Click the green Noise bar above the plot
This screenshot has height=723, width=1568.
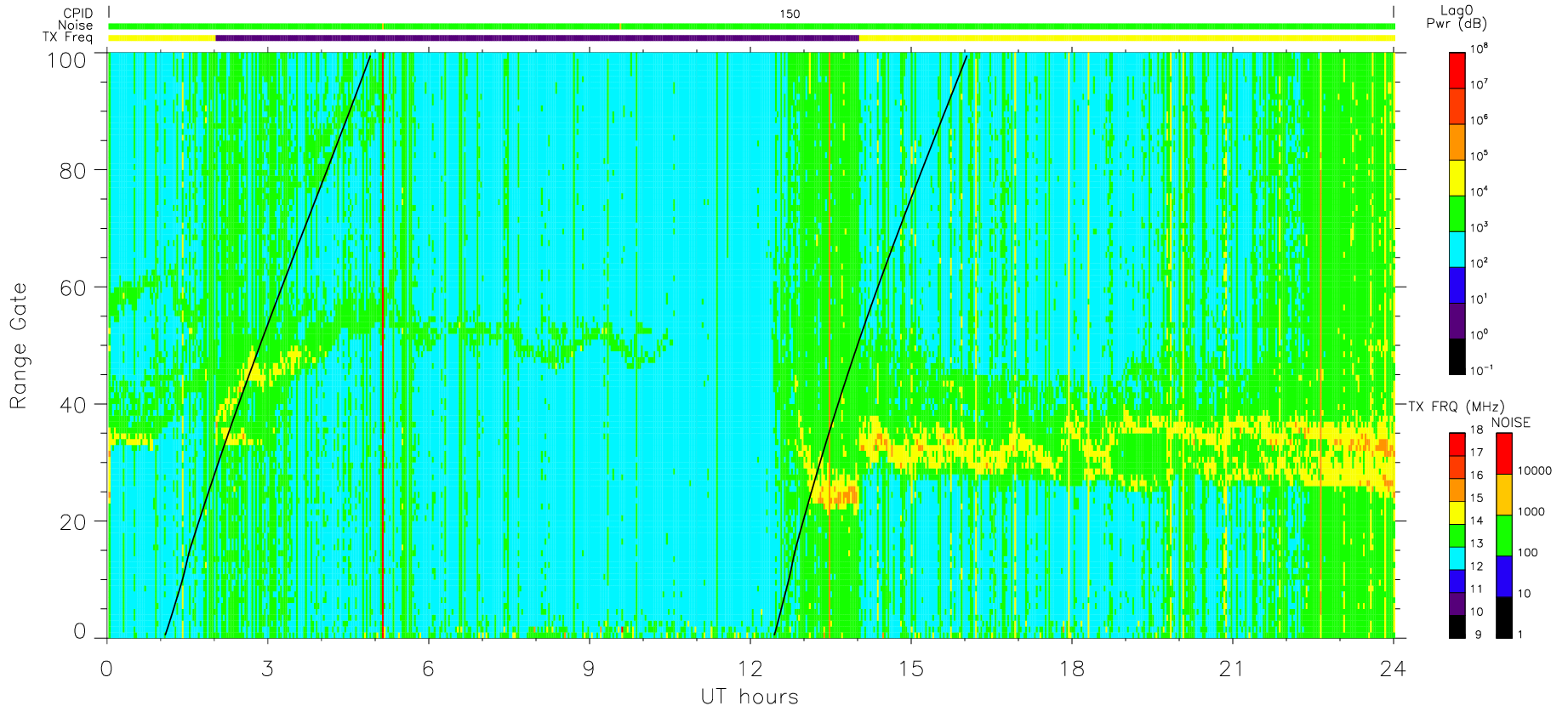tap(751, 26)
